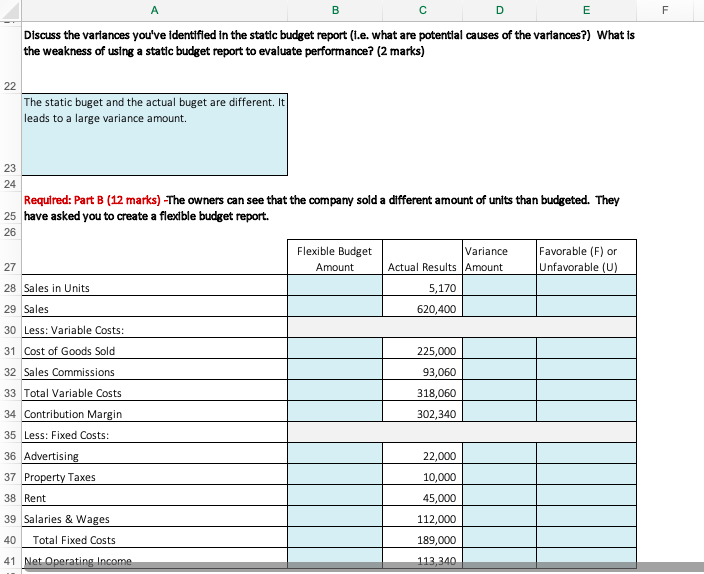Viewport: 704px width, 574px height.
Task: Select the 'Favorable (F) or Unfavorable (U)' header
Action: coord(586,257)
